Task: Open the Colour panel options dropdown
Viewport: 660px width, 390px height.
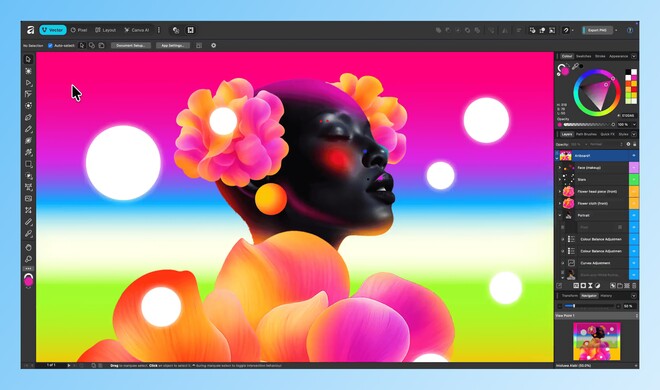Action: [634, 56]
